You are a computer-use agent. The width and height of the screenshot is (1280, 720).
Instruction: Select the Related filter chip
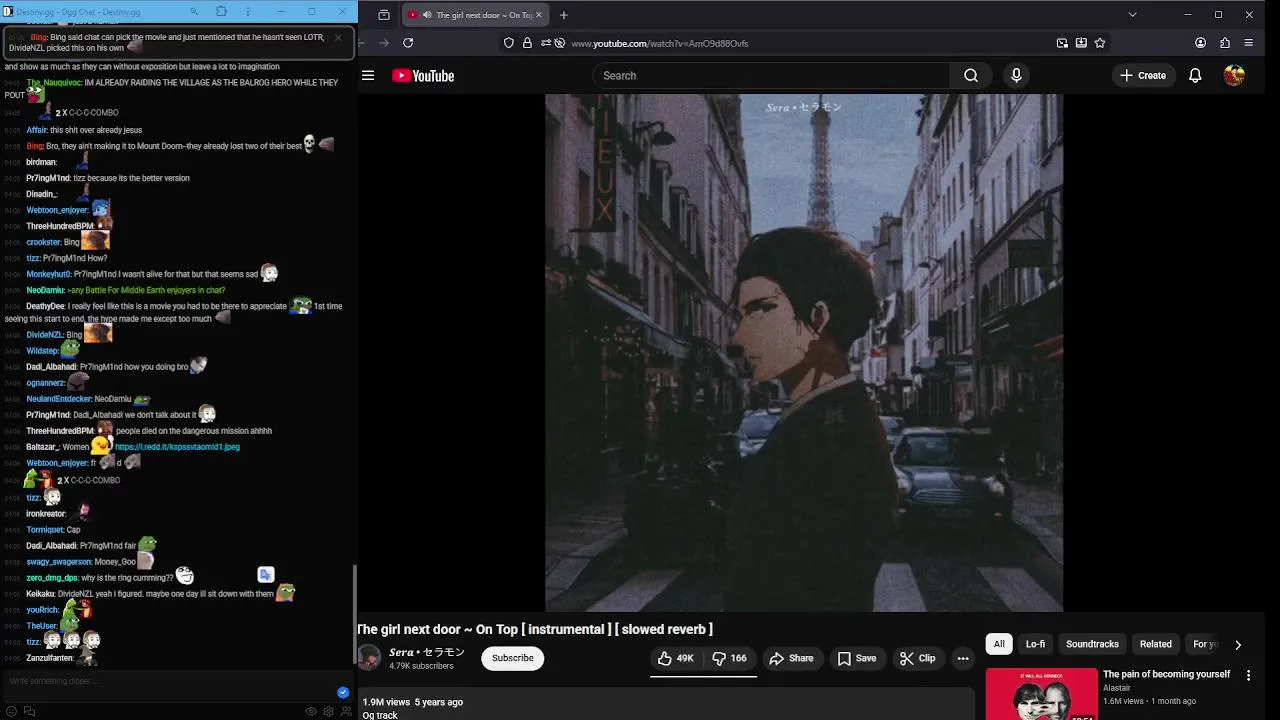(1156, 644)
